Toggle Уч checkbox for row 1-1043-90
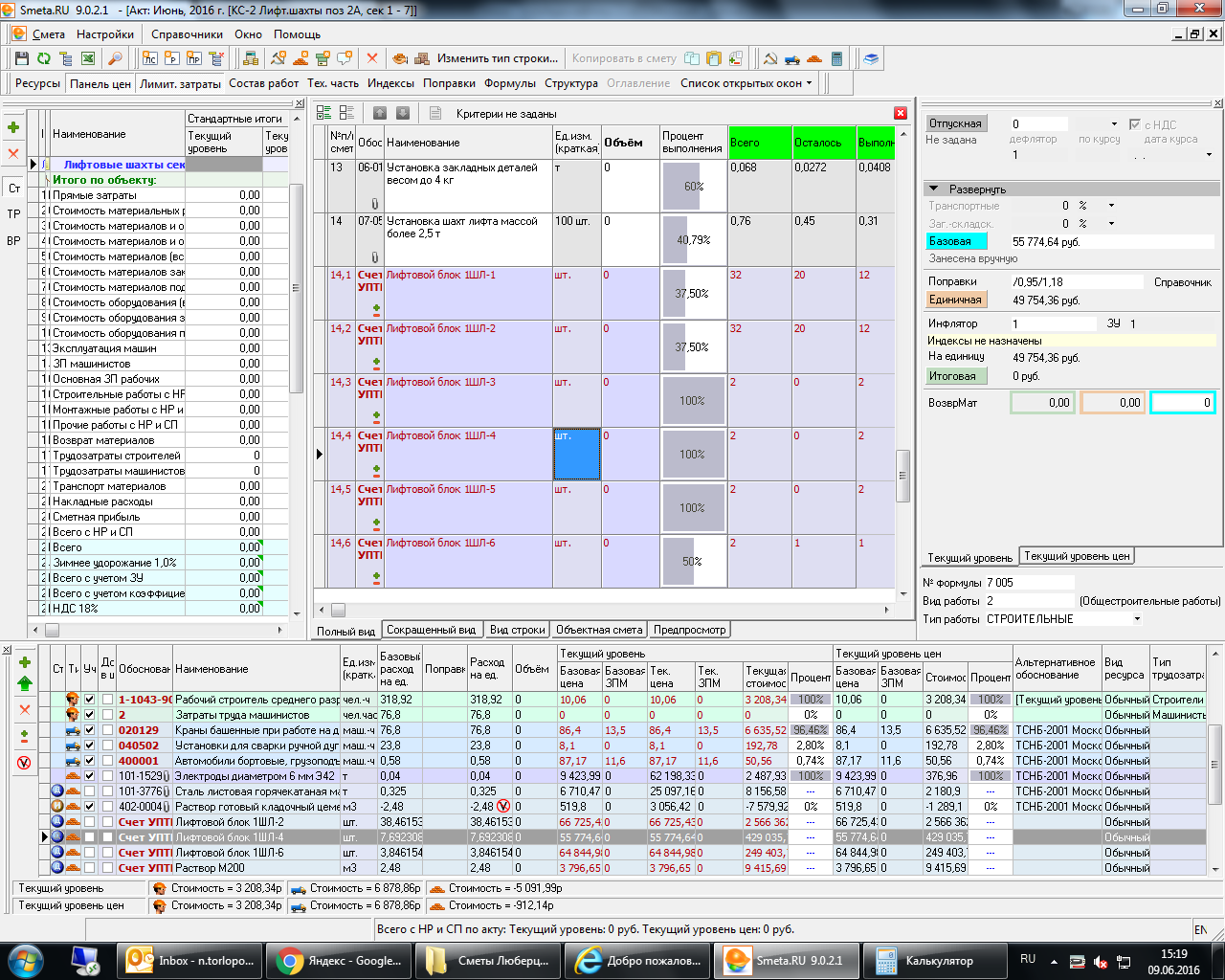 click(90, 700)
